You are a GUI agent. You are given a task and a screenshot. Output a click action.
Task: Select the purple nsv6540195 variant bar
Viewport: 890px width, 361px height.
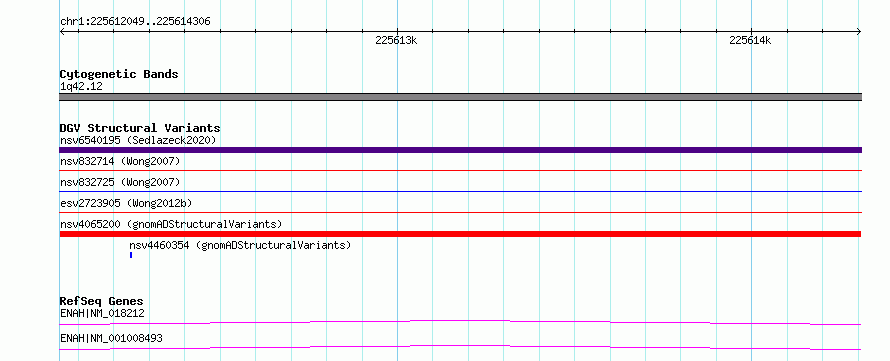pos(460,150)
